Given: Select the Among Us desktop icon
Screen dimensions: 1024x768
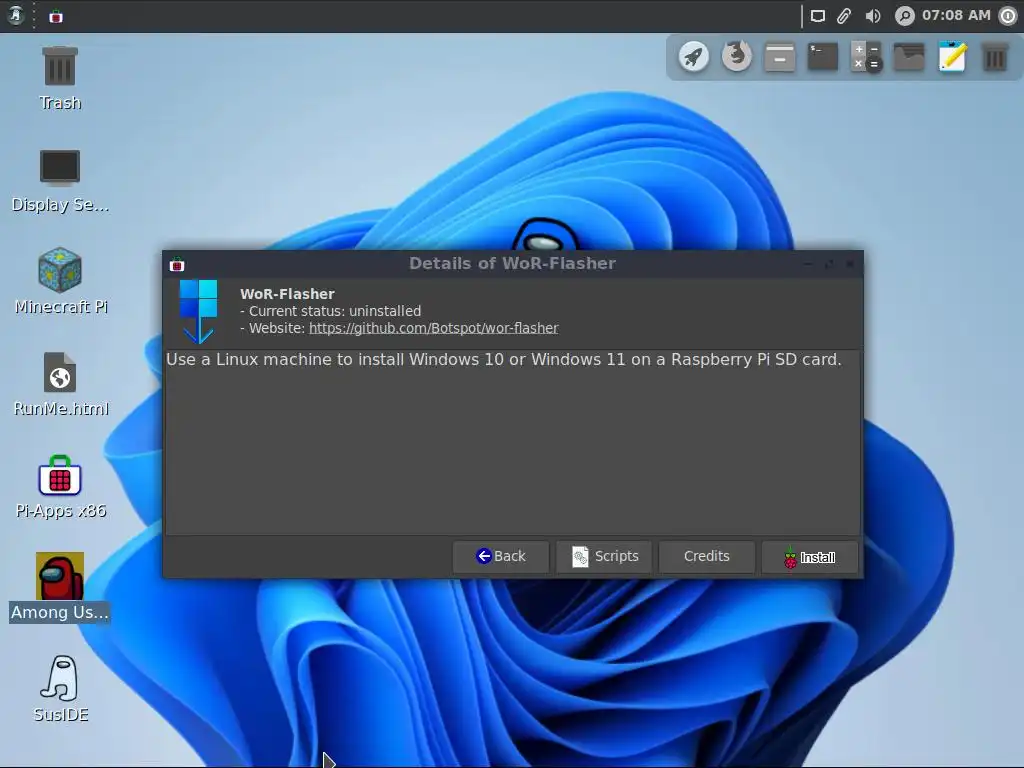Looking at the screenshot, I should (x=59, y=587).
